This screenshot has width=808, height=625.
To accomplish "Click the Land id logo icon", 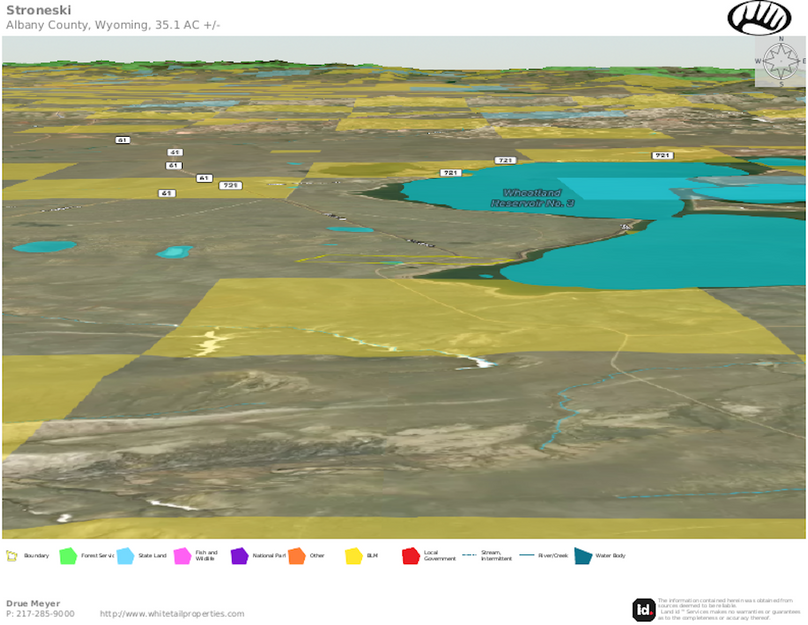I will pyautogui.click(x=644, y=609).
